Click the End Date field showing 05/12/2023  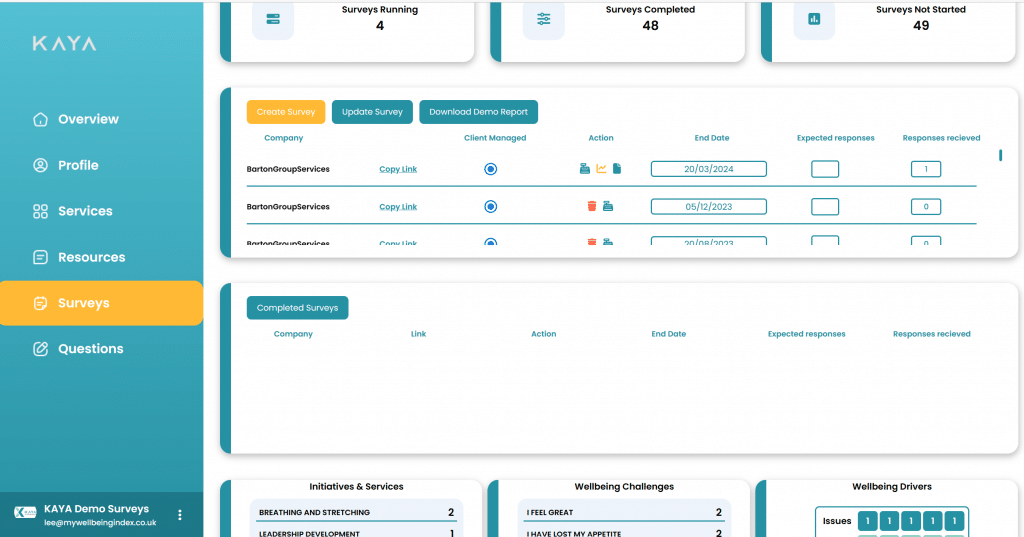709,206
